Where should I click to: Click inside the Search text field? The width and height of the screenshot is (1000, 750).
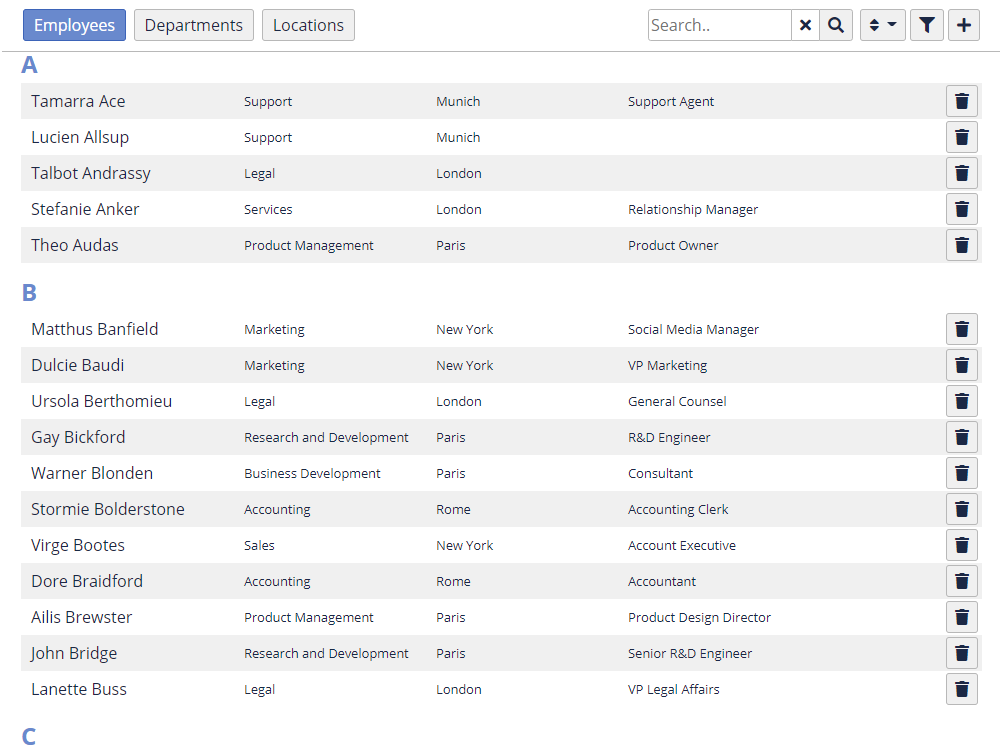(719, 25)
